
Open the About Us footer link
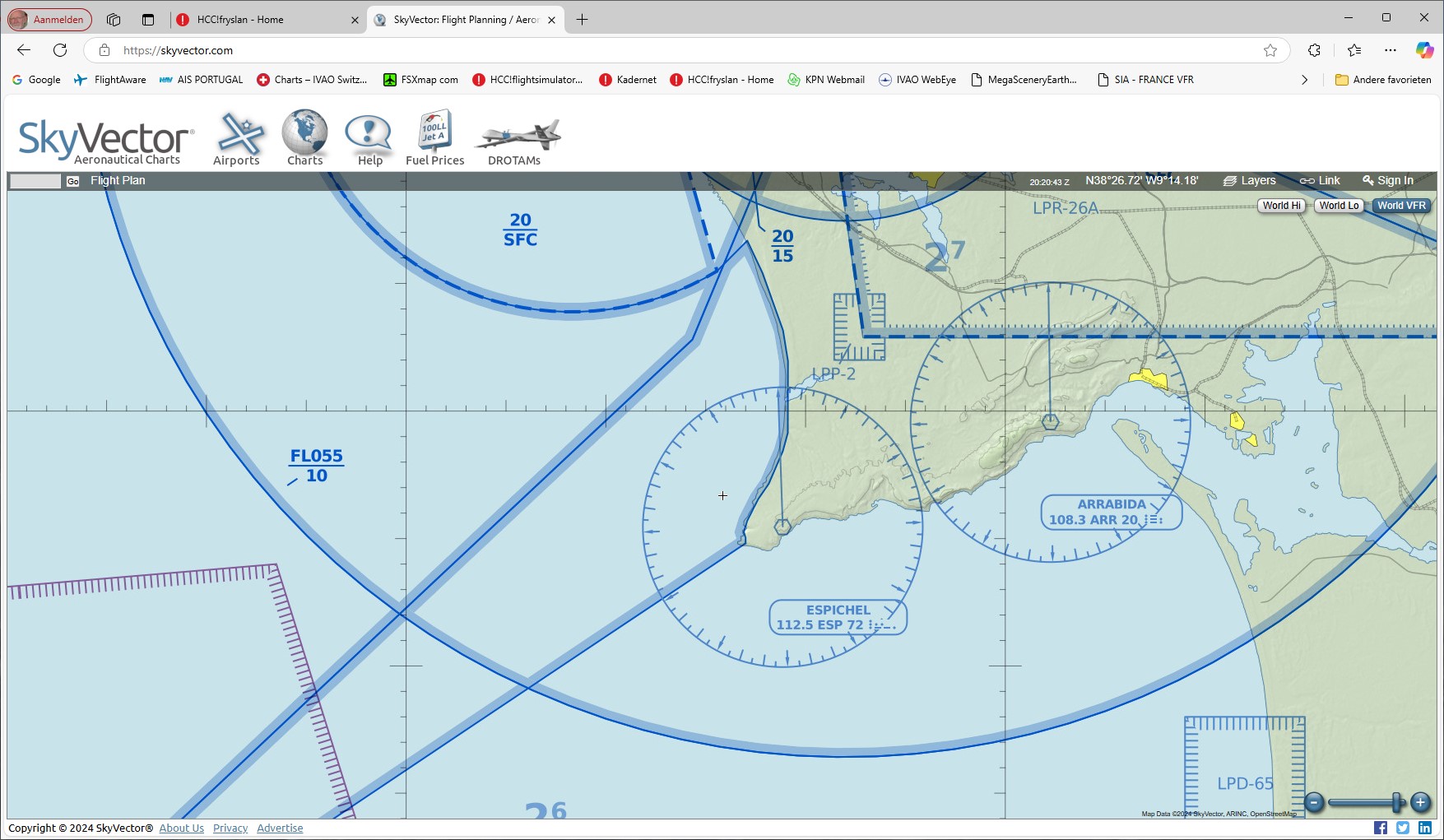(181, 828)
